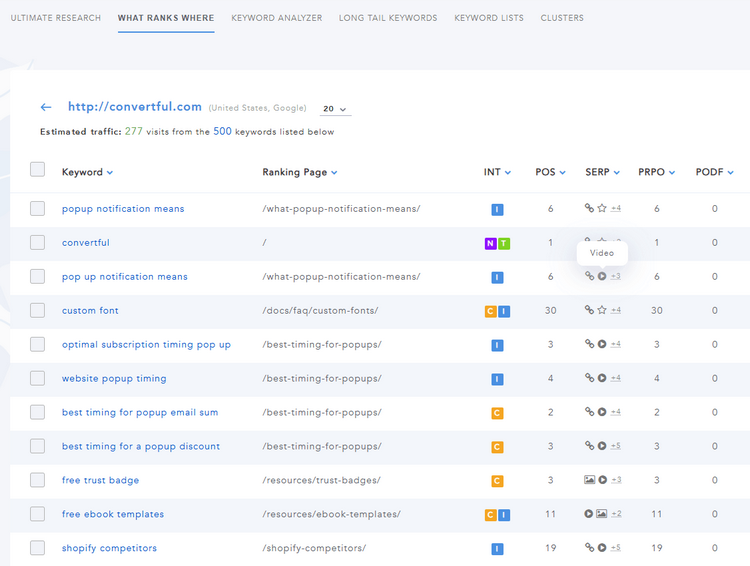Click C intent badge in 'custom font' row

(x=490, y=311)
